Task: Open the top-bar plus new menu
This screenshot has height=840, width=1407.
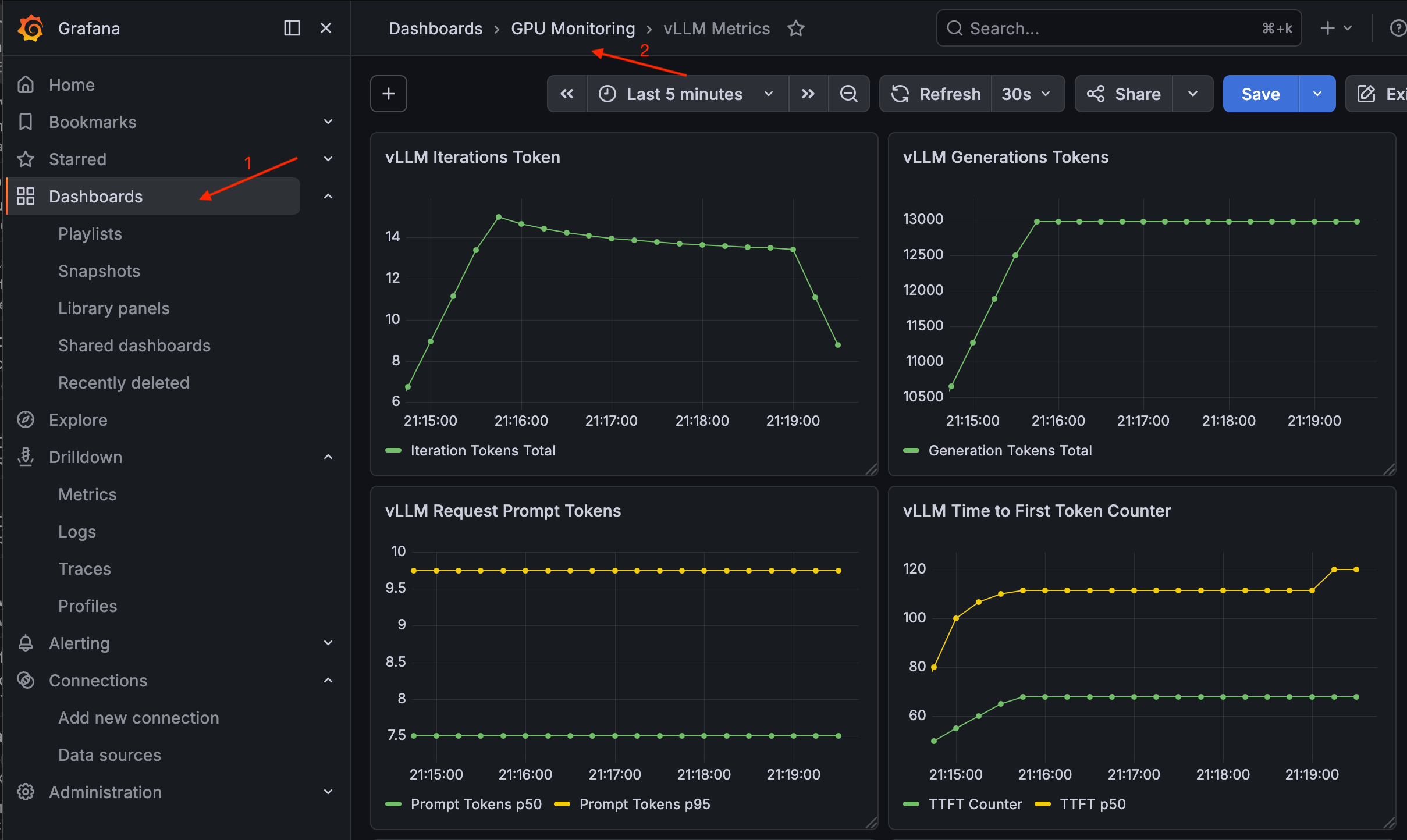Action: pyautogui.click(x=1336, y=28)
